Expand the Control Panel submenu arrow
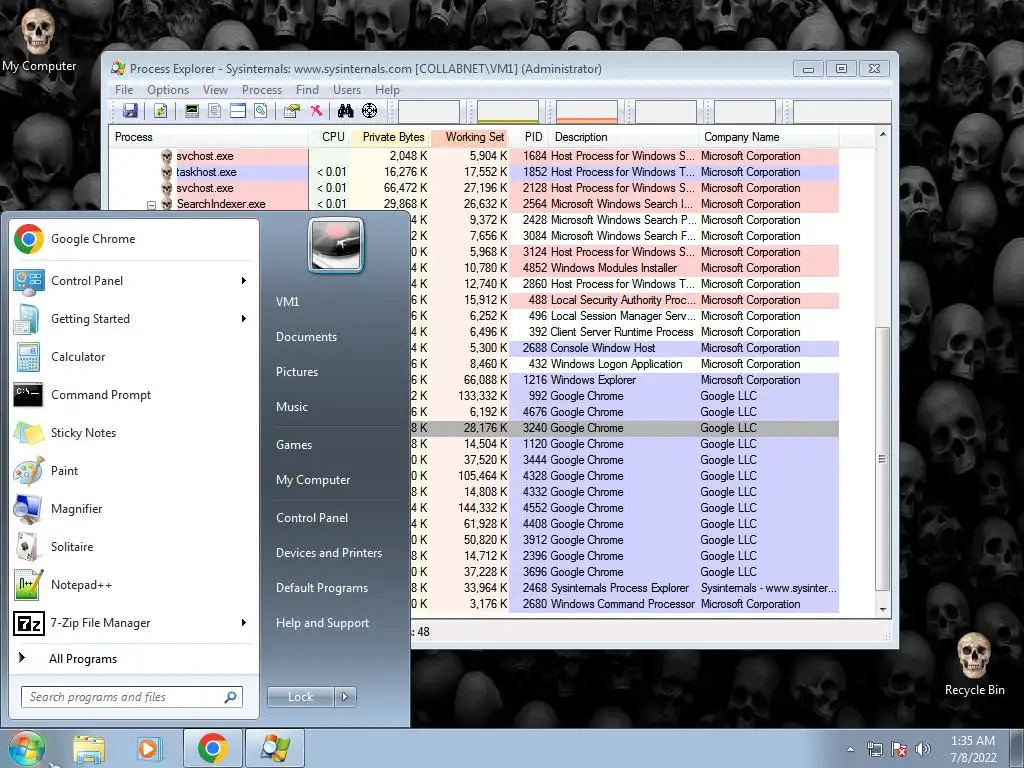The height and width of the screenshot is (768, 1024). pos(244,281)
